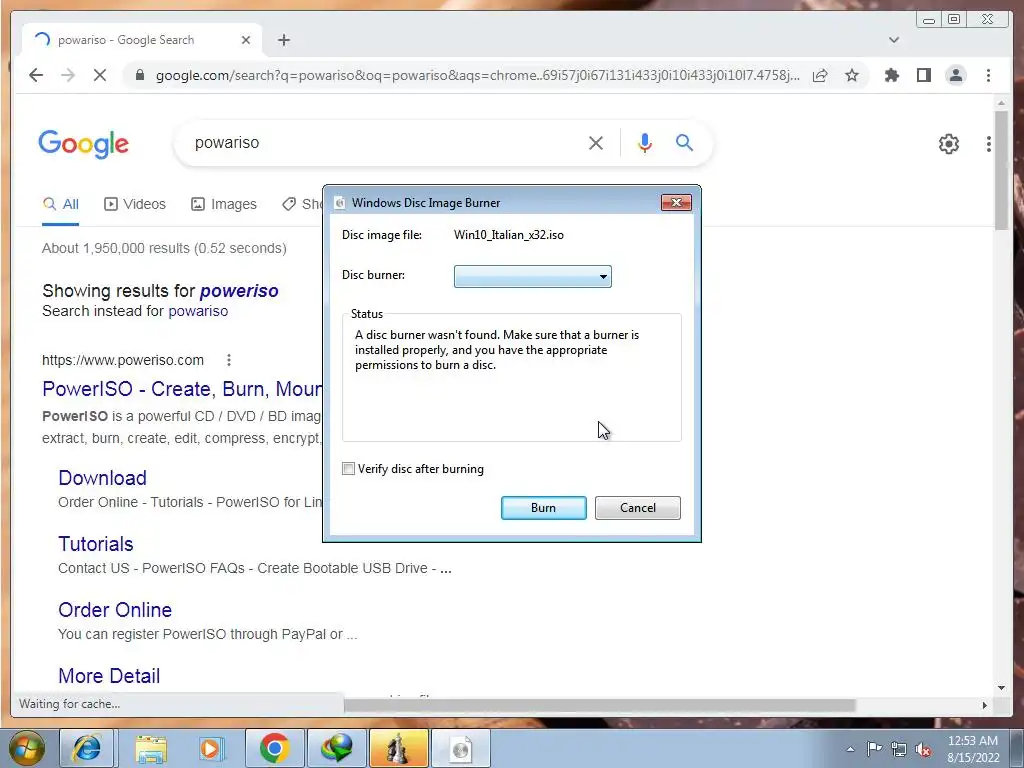Switch to Chrome on the taskbar
The height and width of the screenshot is (768, 1024).
click(274, 748)
